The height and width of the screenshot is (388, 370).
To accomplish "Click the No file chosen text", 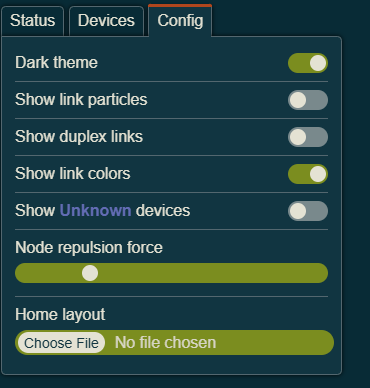I will tap(165, 343).
